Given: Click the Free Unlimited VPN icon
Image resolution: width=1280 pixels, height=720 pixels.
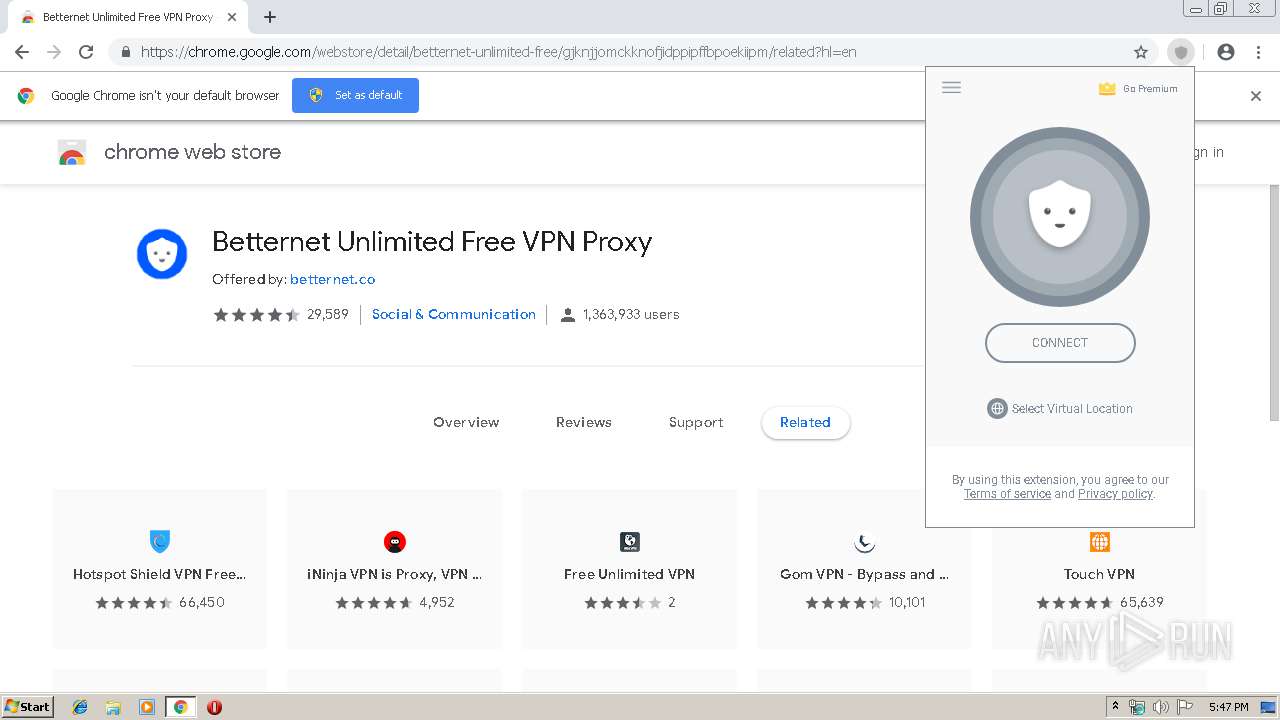Looking at the screenshot, I should pos(630,542).
